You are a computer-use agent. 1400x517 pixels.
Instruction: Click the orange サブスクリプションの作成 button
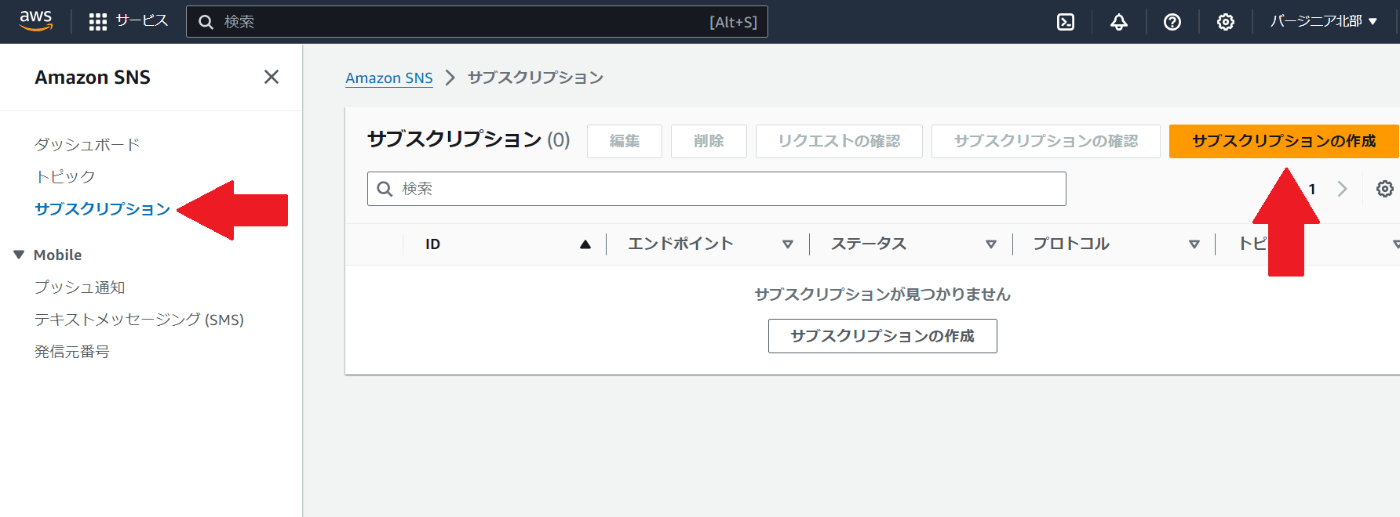tap(1284, 141)
